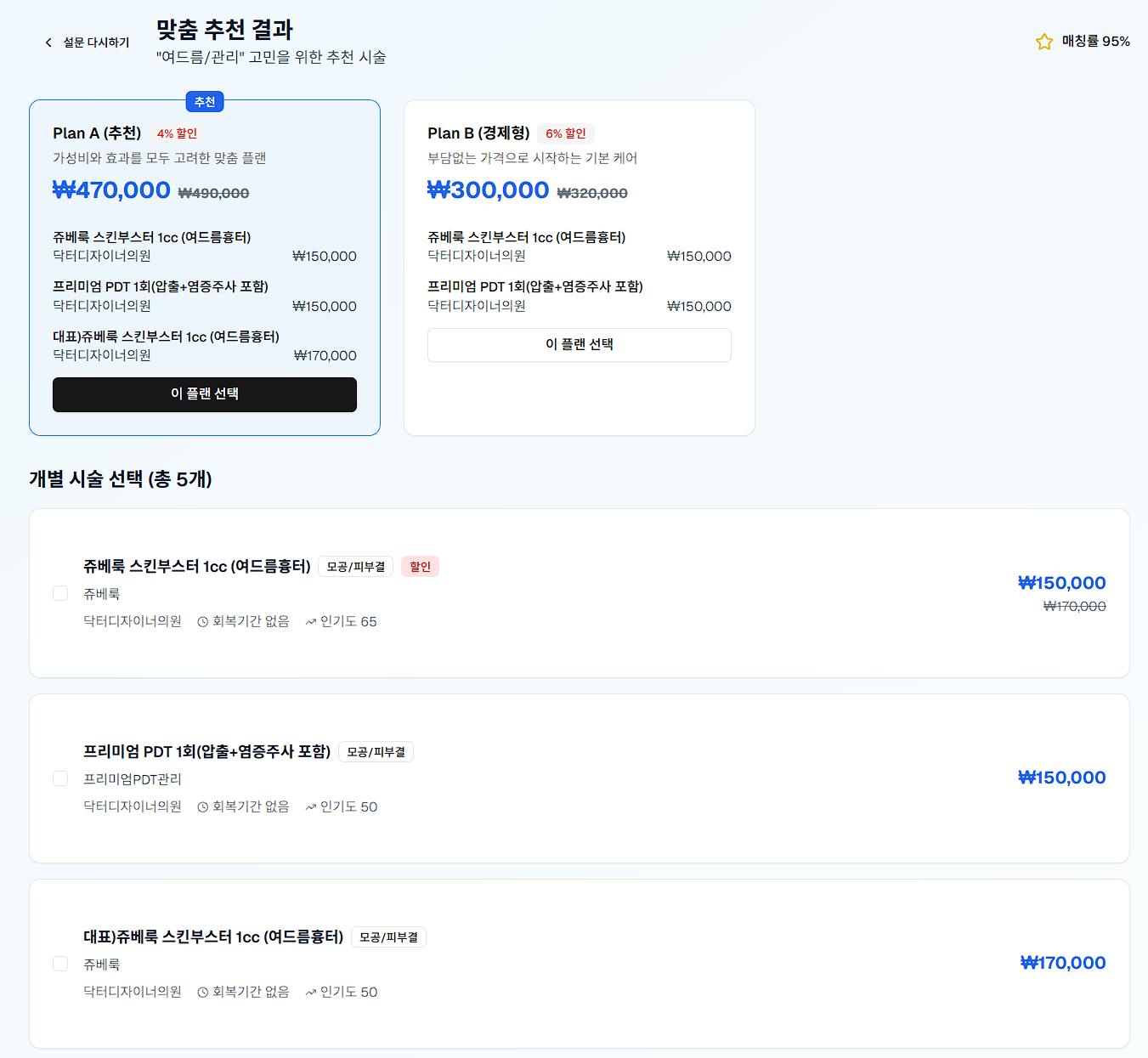
Task: Click the blue 추천 badge on Plan A
Action: [x=205, y=102]
